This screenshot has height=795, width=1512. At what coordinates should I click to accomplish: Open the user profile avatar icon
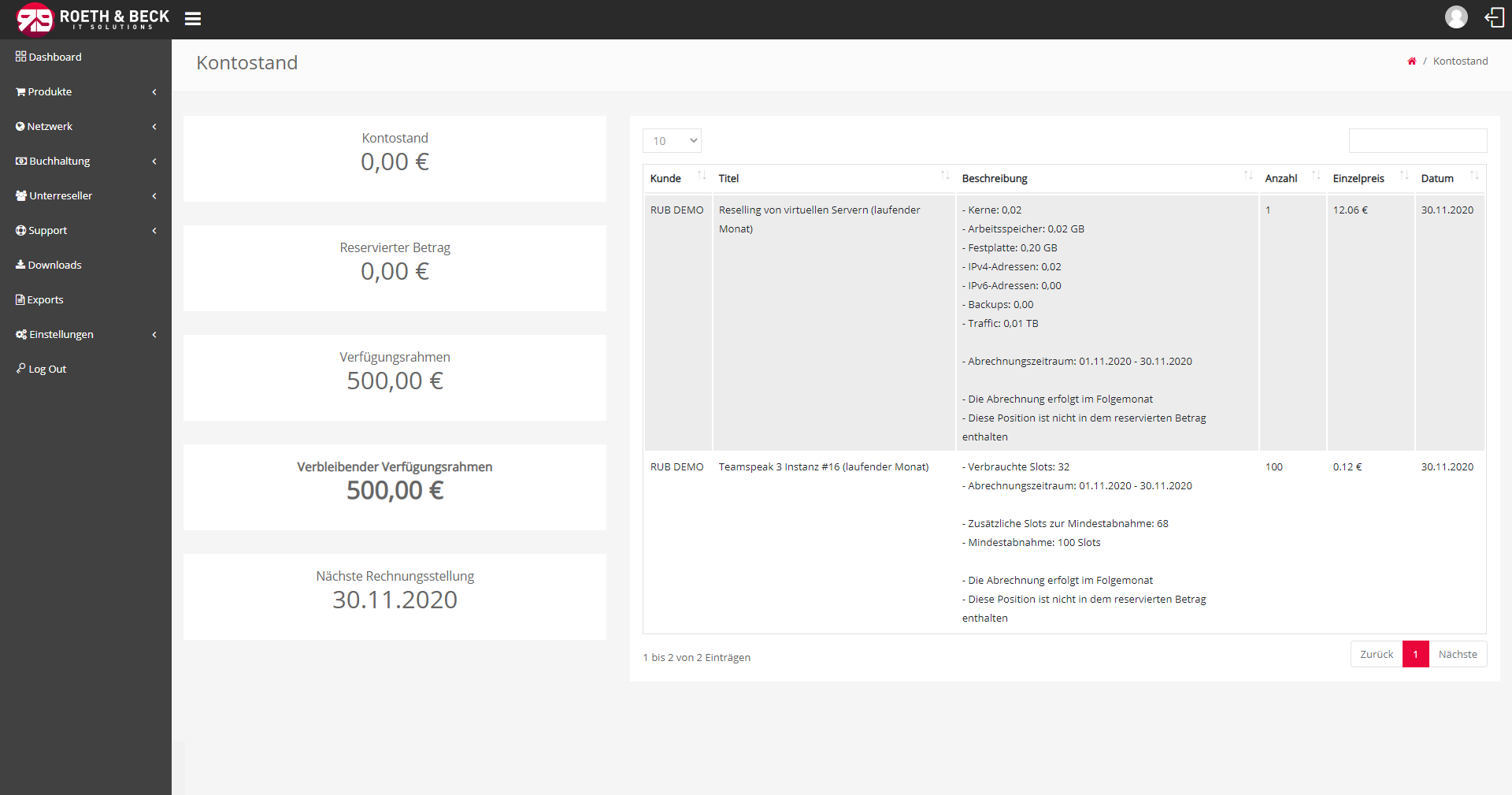pos(1456,17)
